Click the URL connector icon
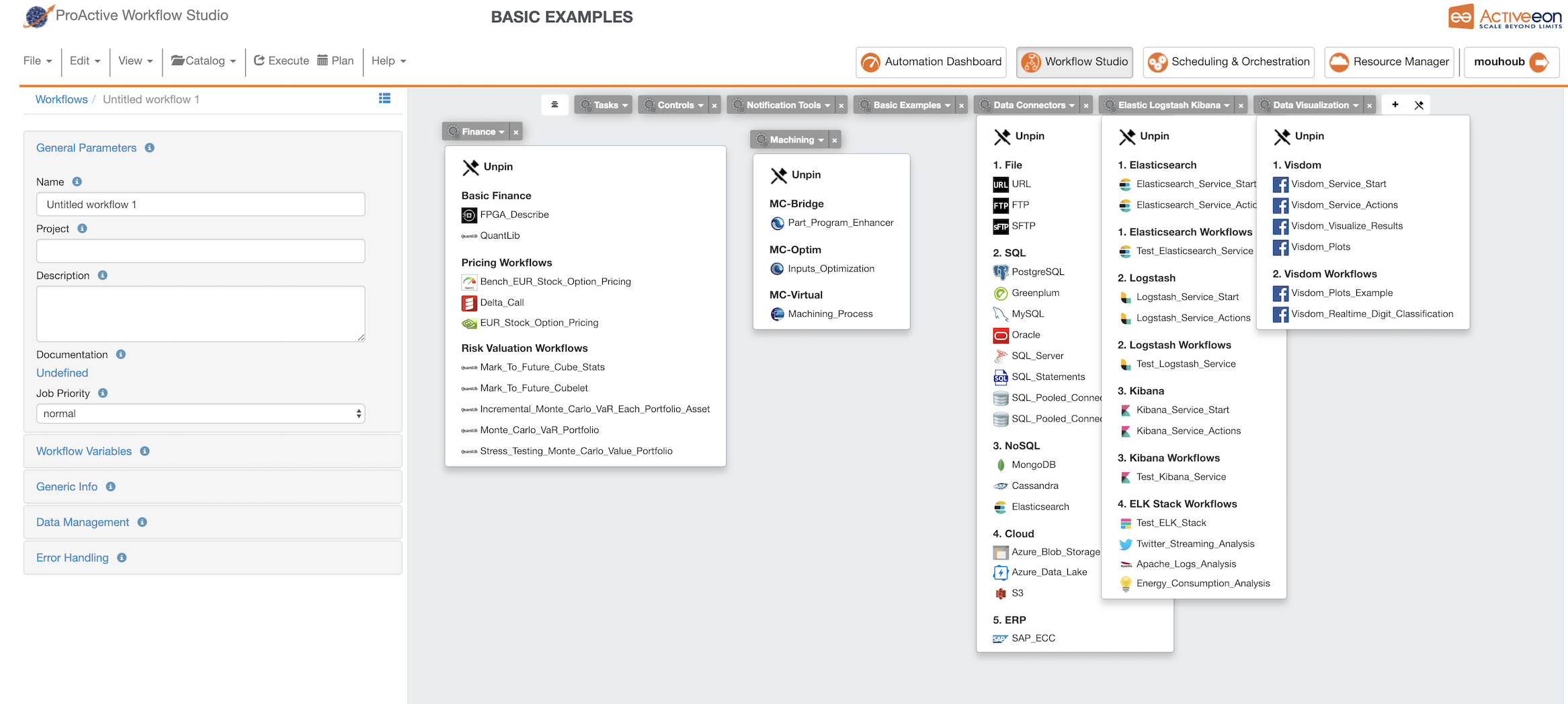1568x704 pixels. [1001, 184]
